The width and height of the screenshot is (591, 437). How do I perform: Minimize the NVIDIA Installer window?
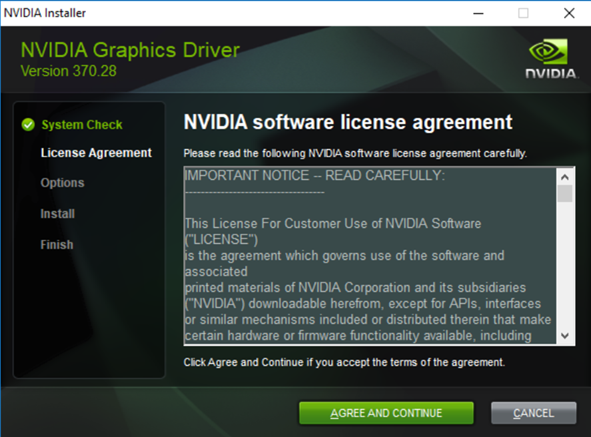click(478, 13)
